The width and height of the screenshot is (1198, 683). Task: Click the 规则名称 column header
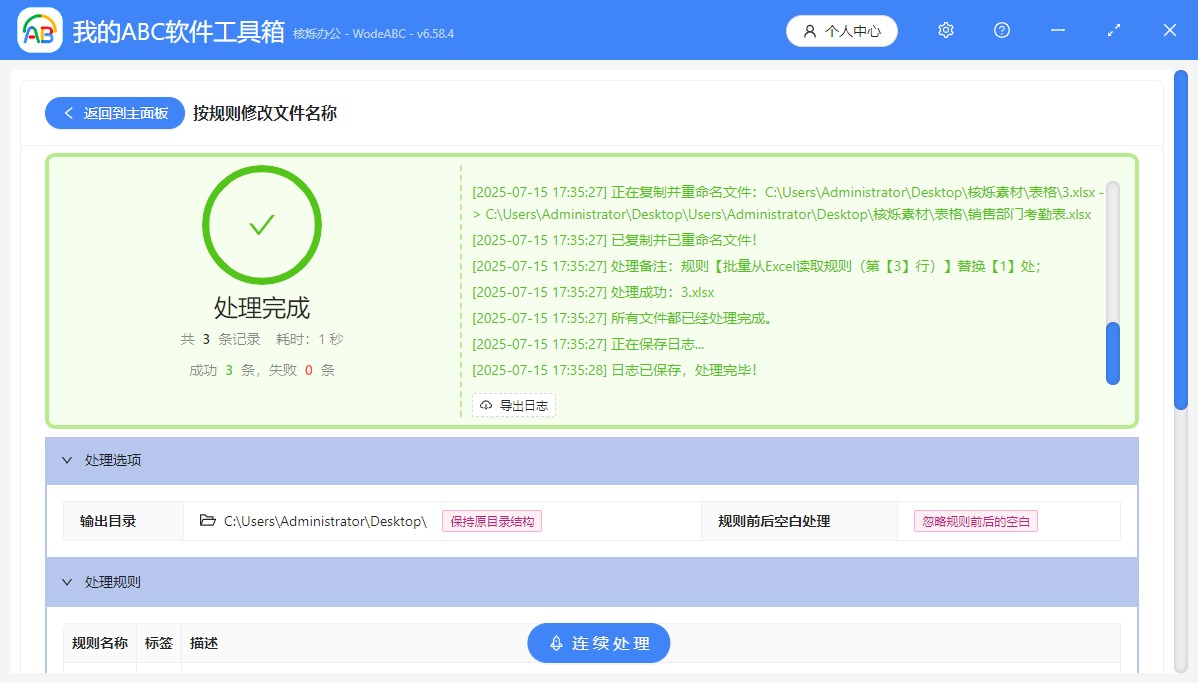99,643
